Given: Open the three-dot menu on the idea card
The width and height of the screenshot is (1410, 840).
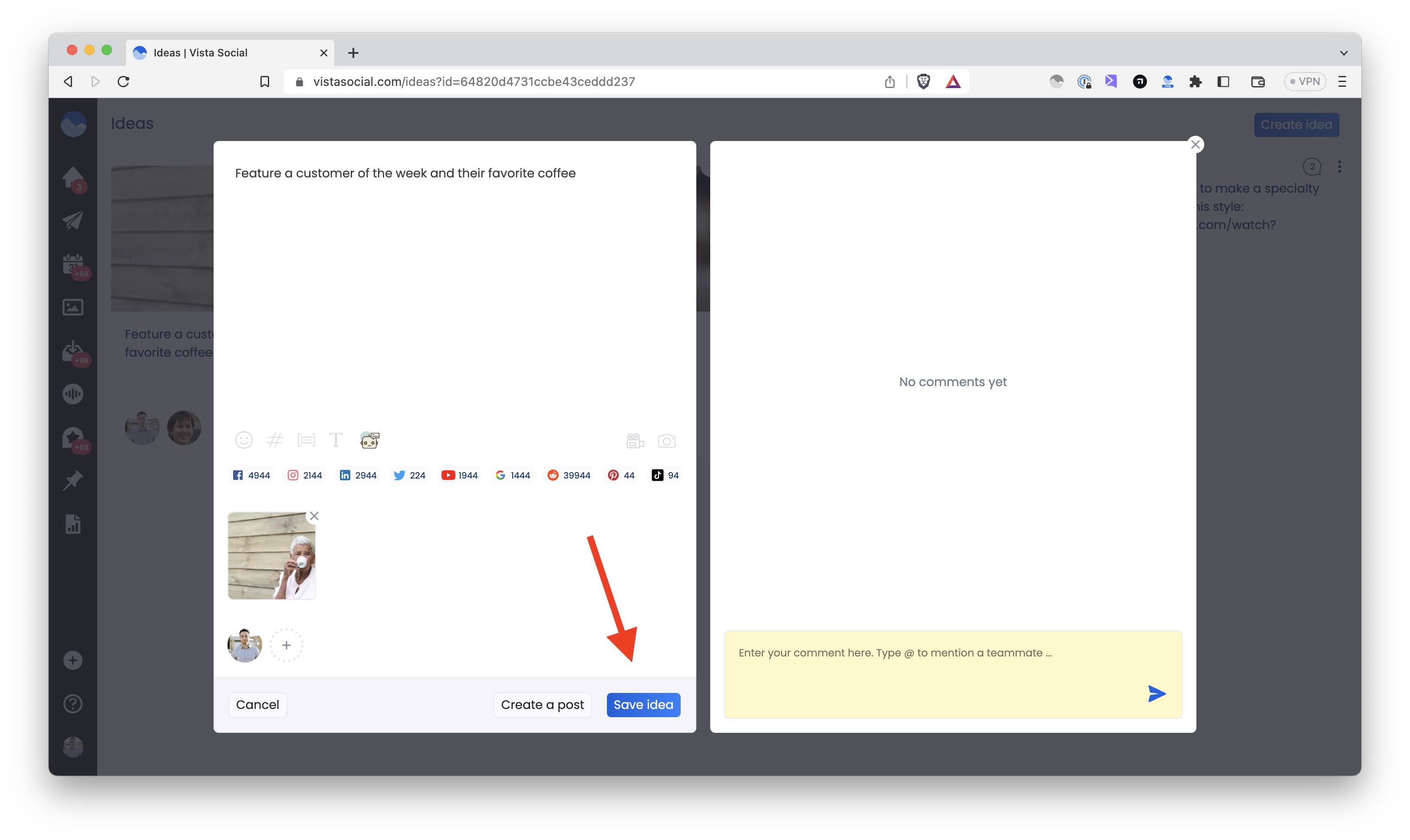Looking at the screenshot, I should point(1340,166).
